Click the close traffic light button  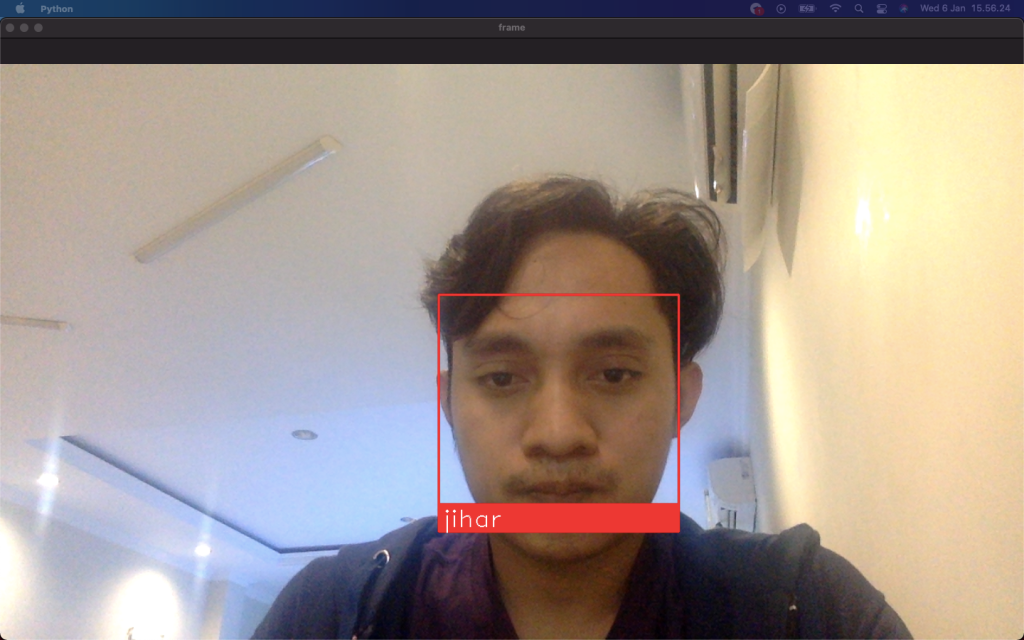tap(10, 27)
